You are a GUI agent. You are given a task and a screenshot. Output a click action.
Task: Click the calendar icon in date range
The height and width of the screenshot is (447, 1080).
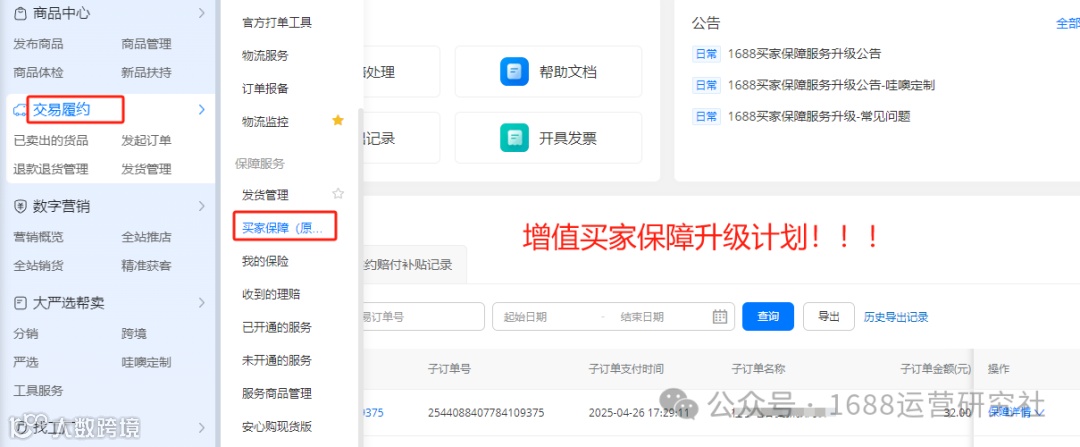tap(719, 317)
